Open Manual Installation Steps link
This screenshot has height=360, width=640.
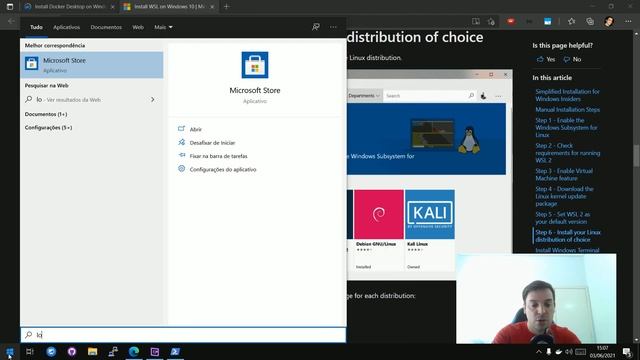click(x=567, y=109)
